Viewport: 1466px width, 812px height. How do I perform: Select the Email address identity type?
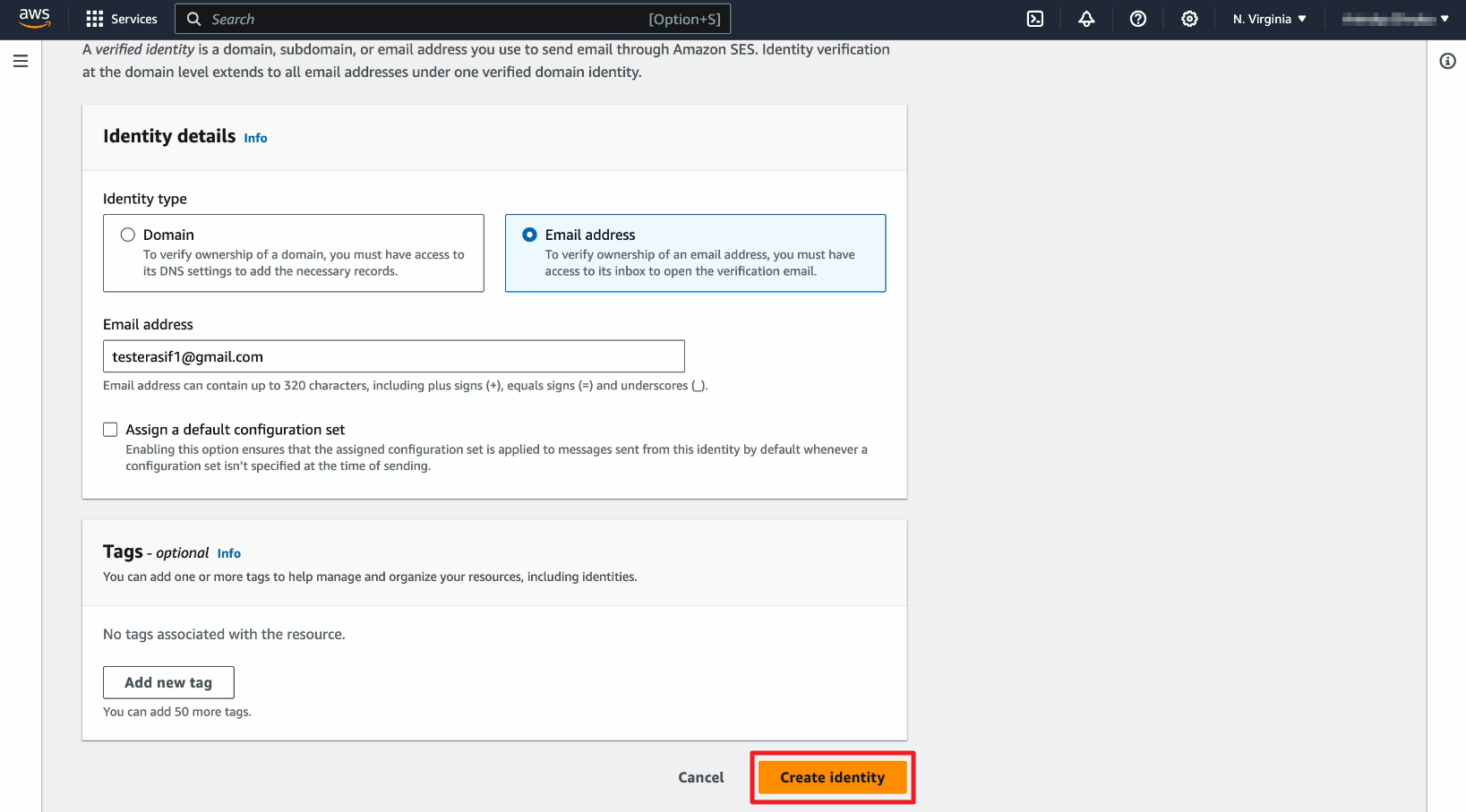point(530,235)
